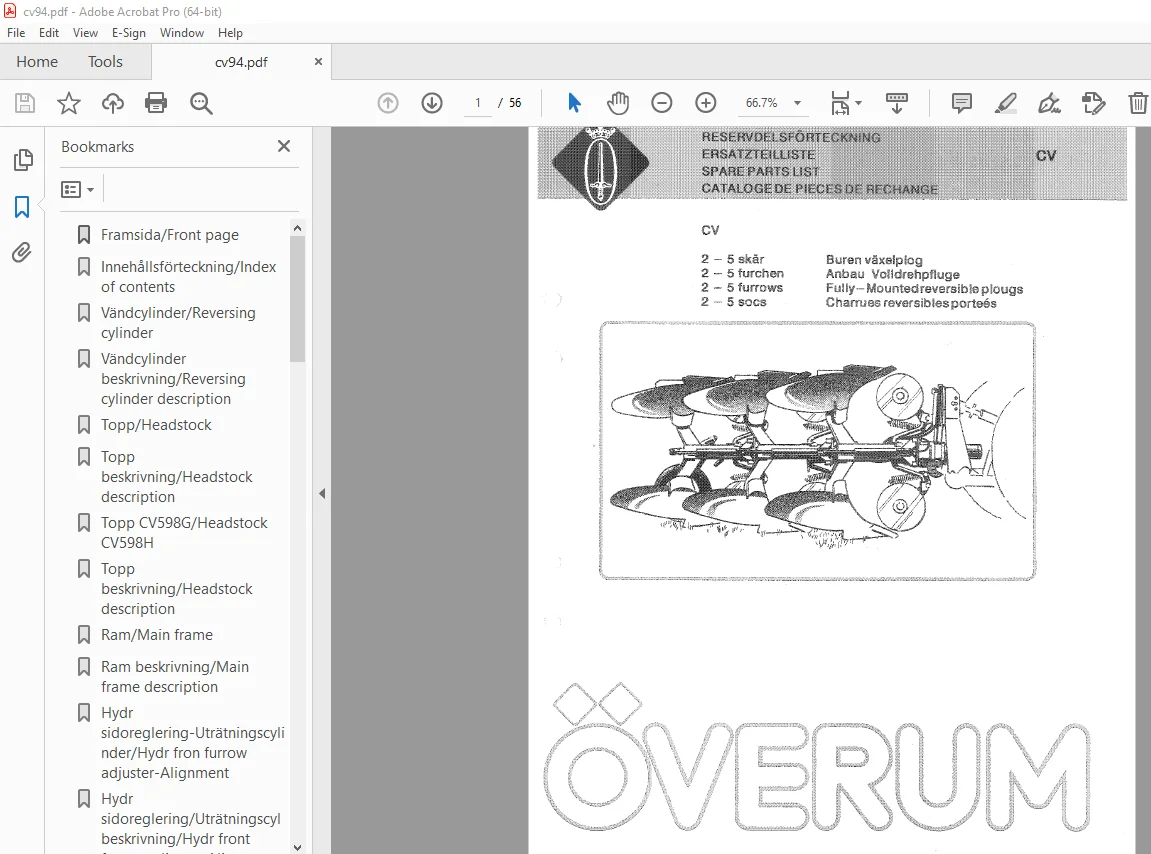Click the plough illustration on page
The width and height of the screenshot is (1151, 854).
tap(817, 451)
